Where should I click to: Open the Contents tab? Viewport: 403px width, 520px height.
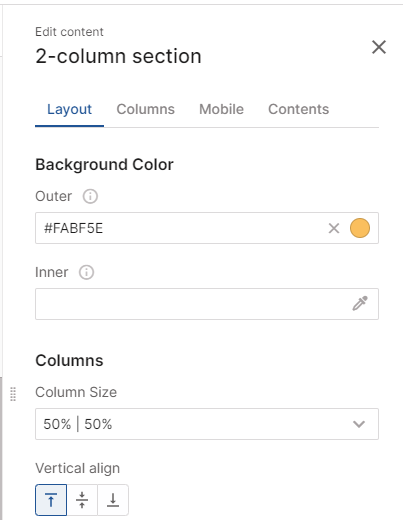pyautogui.click(x=298, y=109)
